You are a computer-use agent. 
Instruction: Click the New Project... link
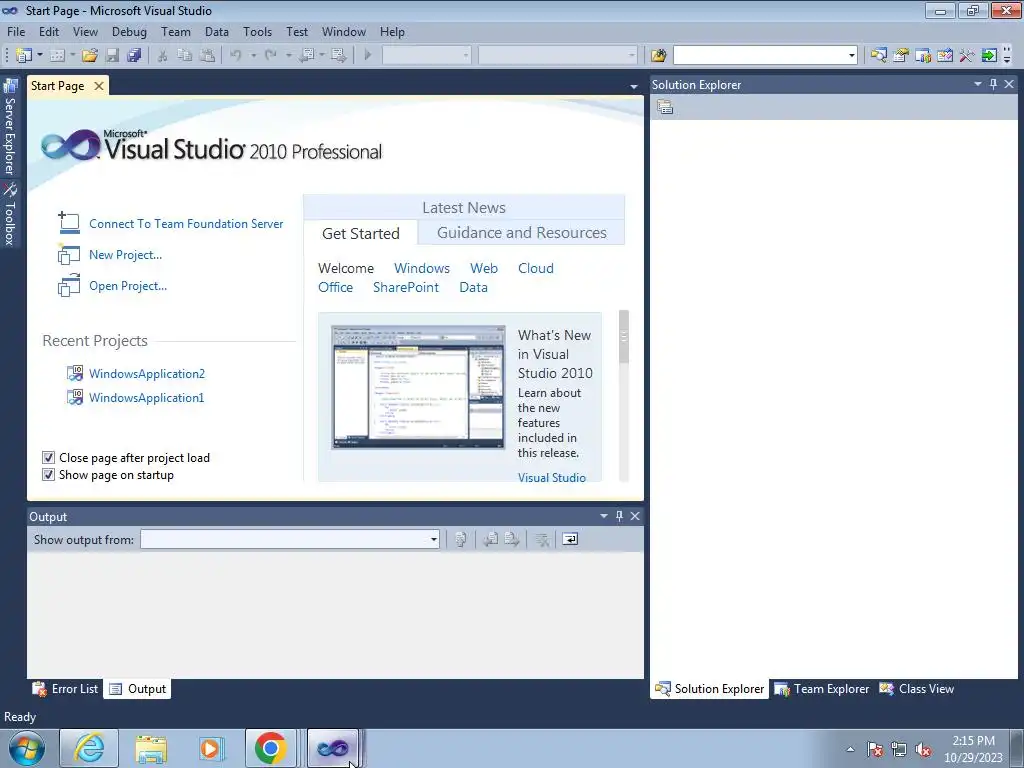[x=125, y=255]
